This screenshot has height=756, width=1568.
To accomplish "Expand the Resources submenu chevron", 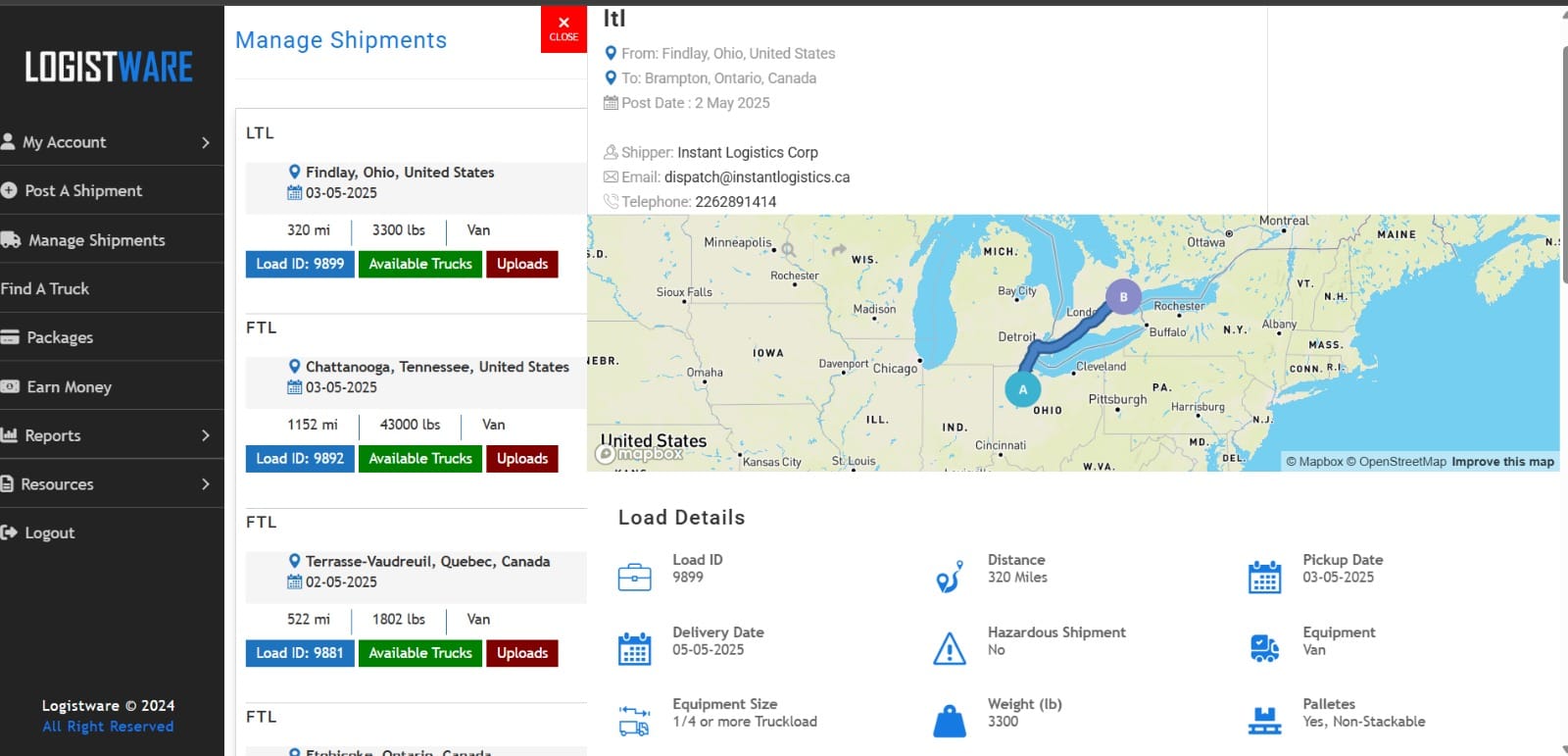I will (205, 484).
